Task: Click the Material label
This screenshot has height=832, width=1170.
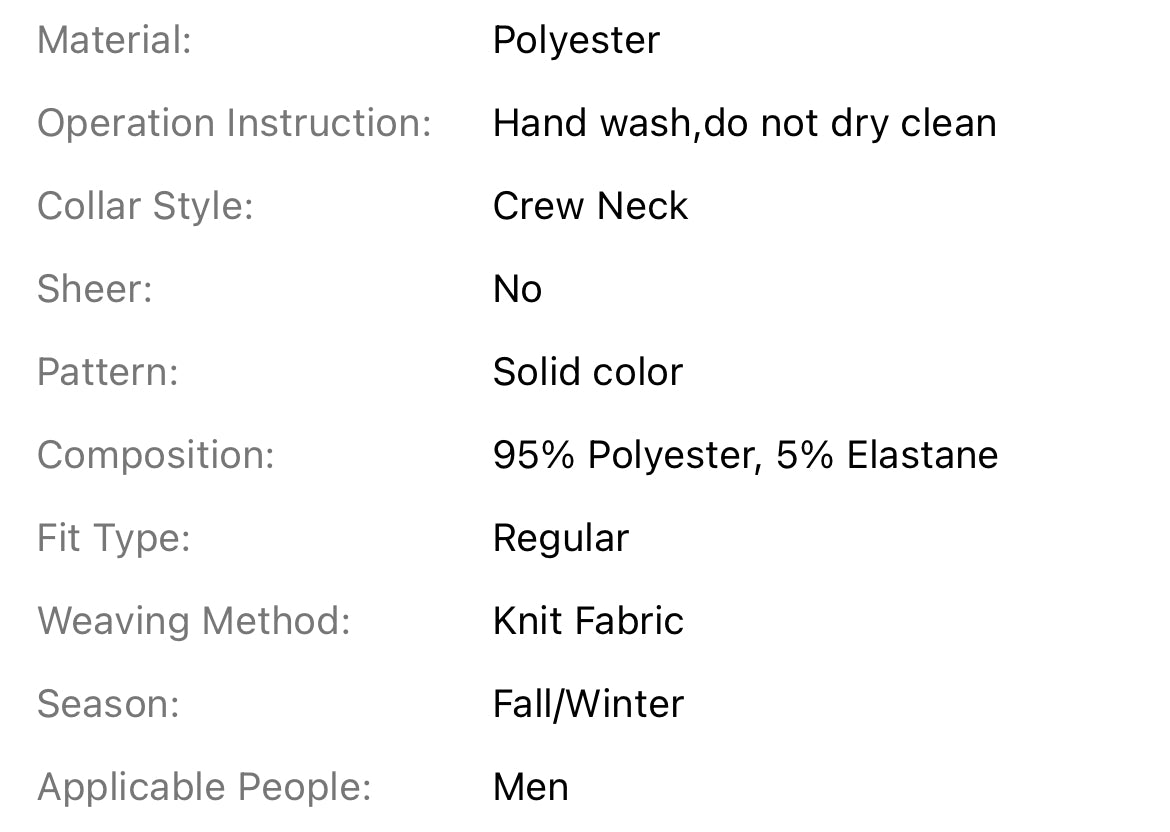Action: (114, 41)
